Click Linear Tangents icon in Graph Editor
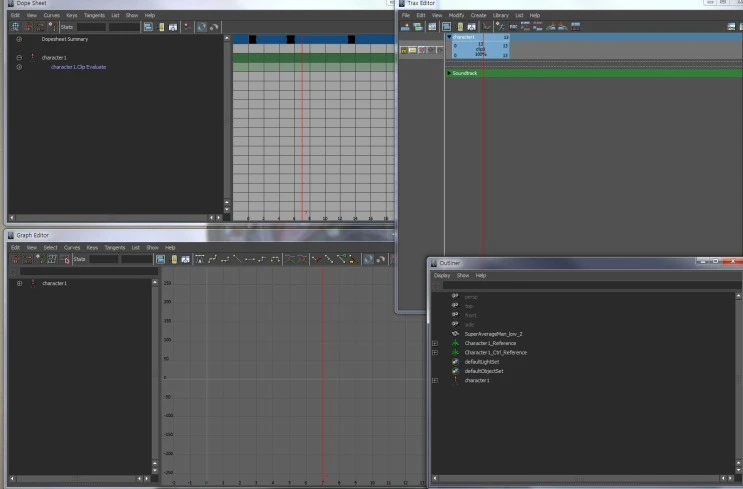This screenshot has width=743, height=489. coord(237,259)
